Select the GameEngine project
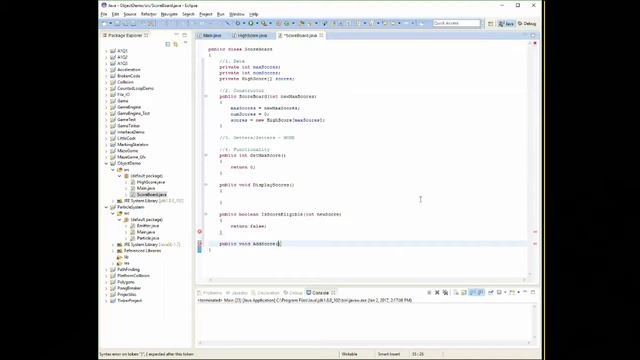 tap(129, 107)
